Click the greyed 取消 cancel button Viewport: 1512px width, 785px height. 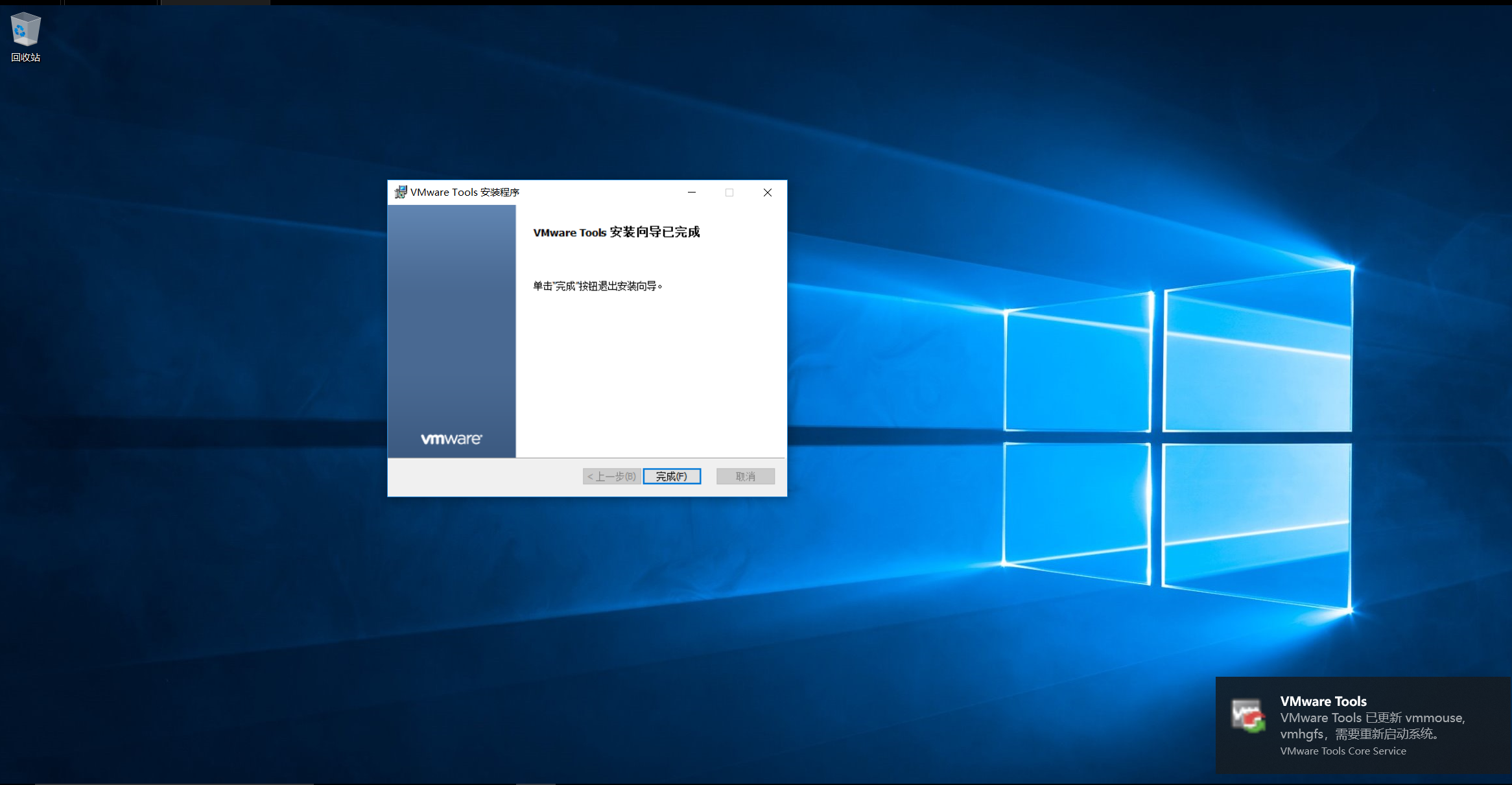[746, 476]
